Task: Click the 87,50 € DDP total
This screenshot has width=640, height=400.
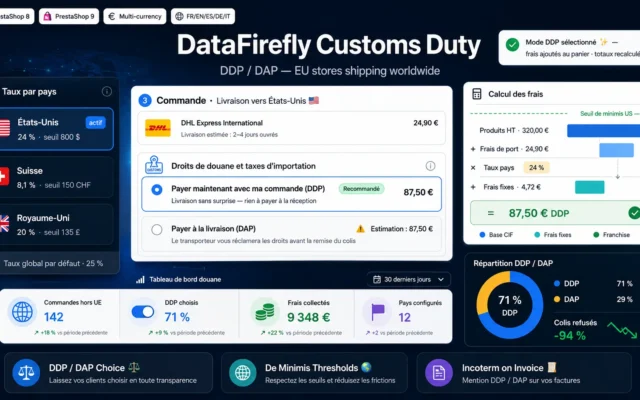Action: [539, 213]
